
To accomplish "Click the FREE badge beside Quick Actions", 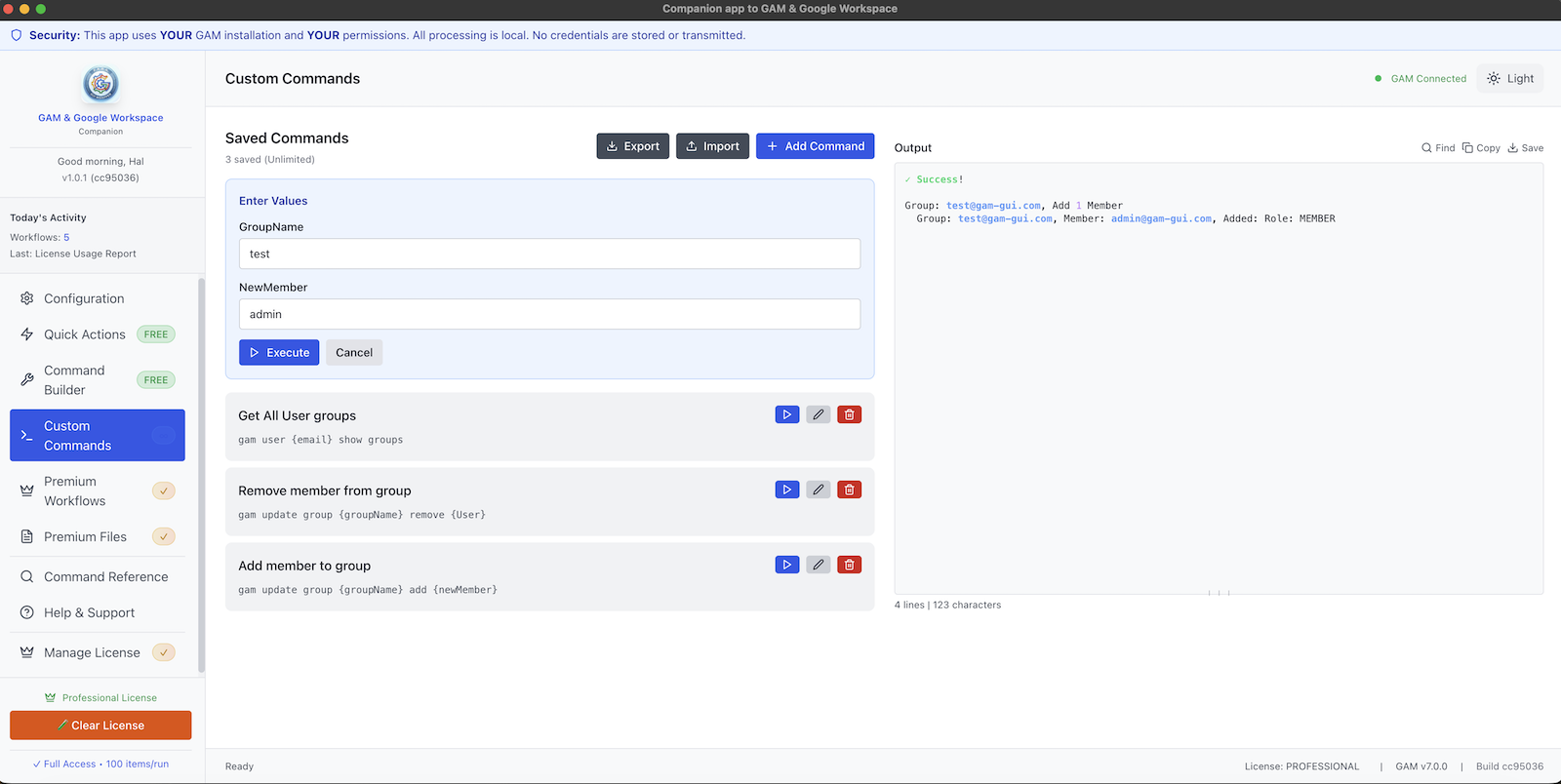I will pos(156,334).
